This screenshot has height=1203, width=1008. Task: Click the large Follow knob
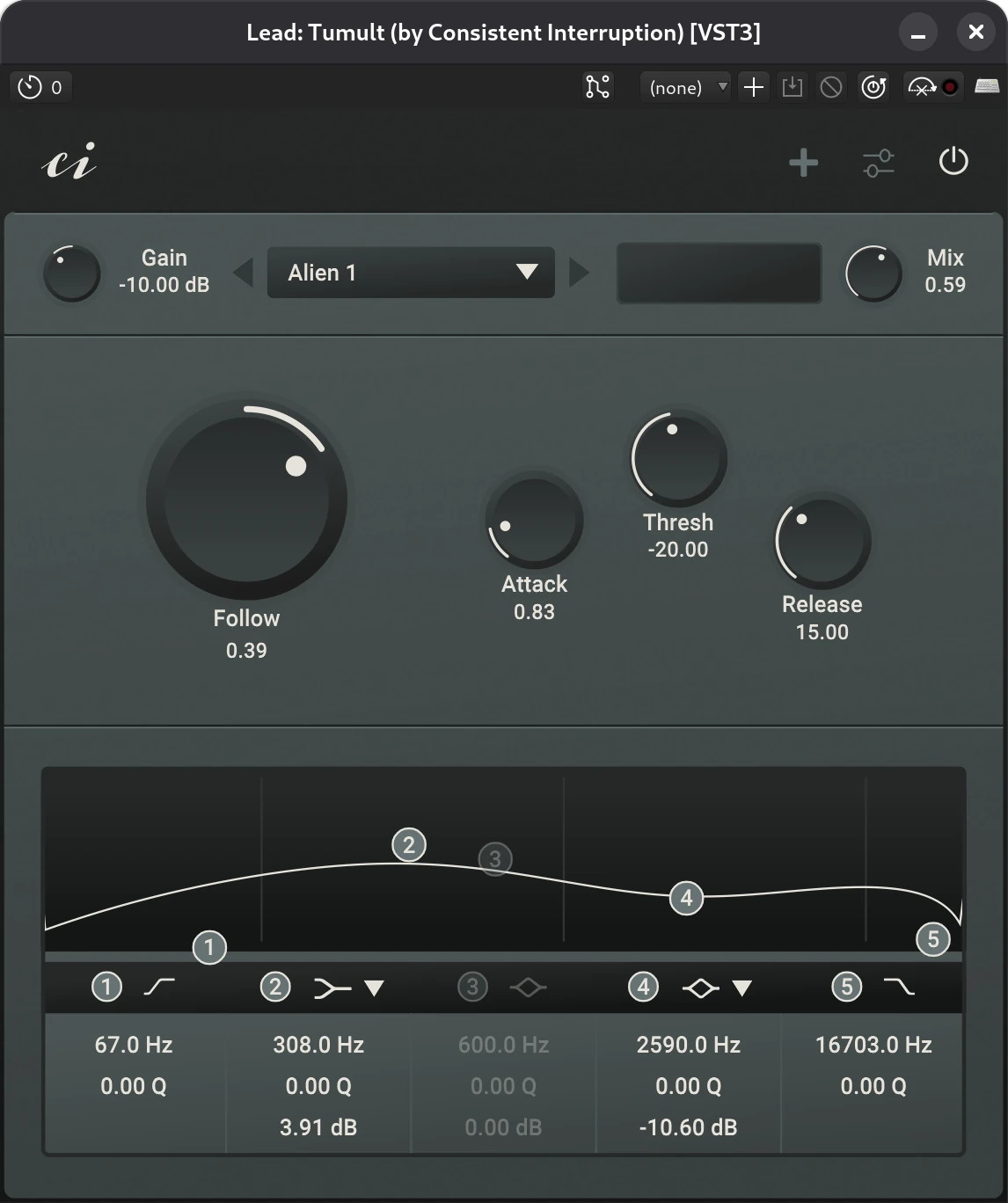point(246,499)
